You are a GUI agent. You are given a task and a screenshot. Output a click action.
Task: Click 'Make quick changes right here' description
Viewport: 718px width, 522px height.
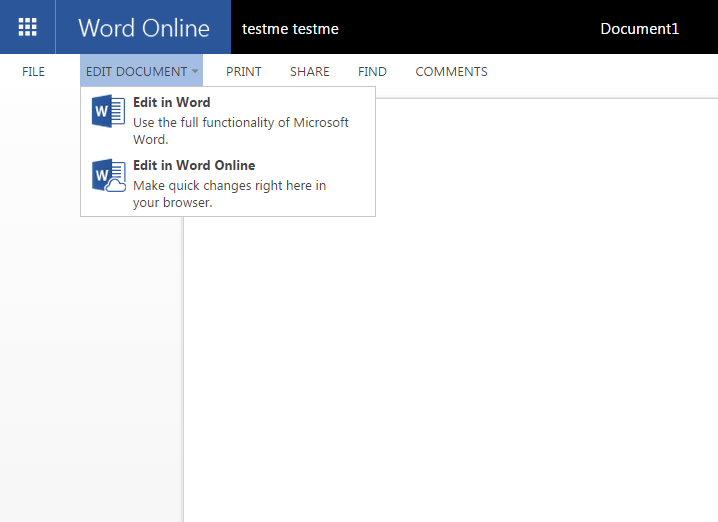click(229, 194)
